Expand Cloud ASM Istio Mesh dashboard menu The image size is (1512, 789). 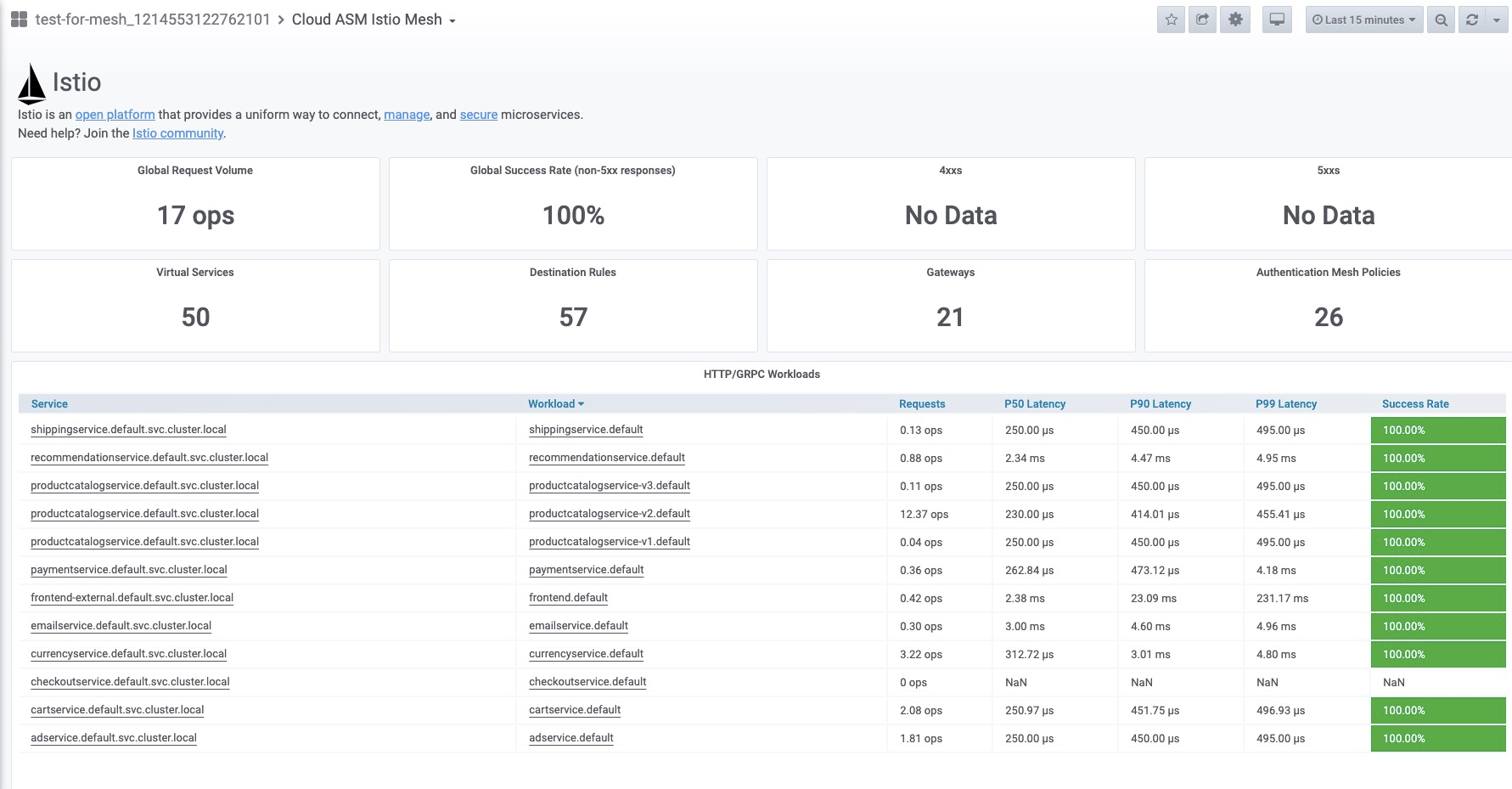click(374, 20)
